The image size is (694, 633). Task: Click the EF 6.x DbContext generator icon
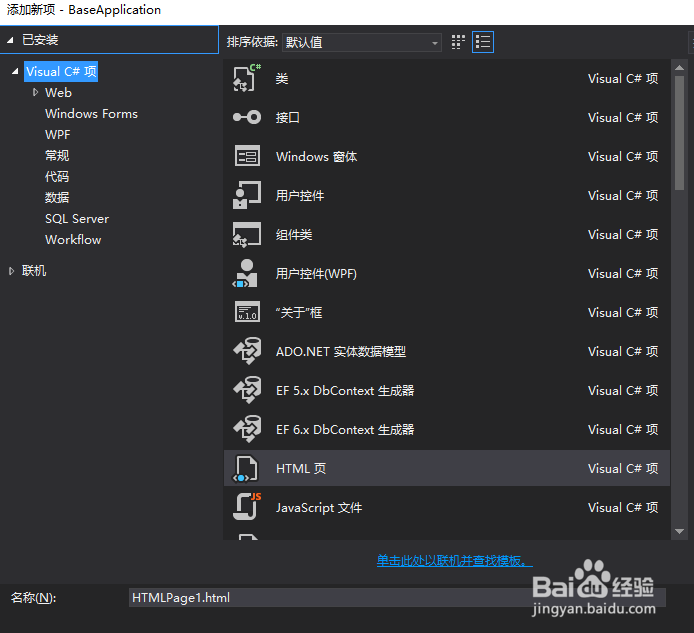(x=247, y=429)
